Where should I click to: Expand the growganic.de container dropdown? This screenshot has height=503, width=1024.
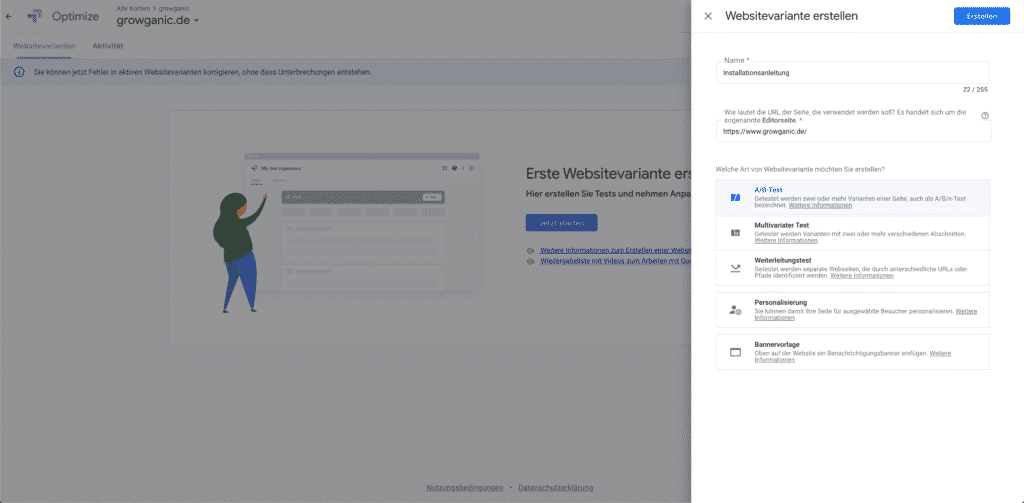pos(197,21)
